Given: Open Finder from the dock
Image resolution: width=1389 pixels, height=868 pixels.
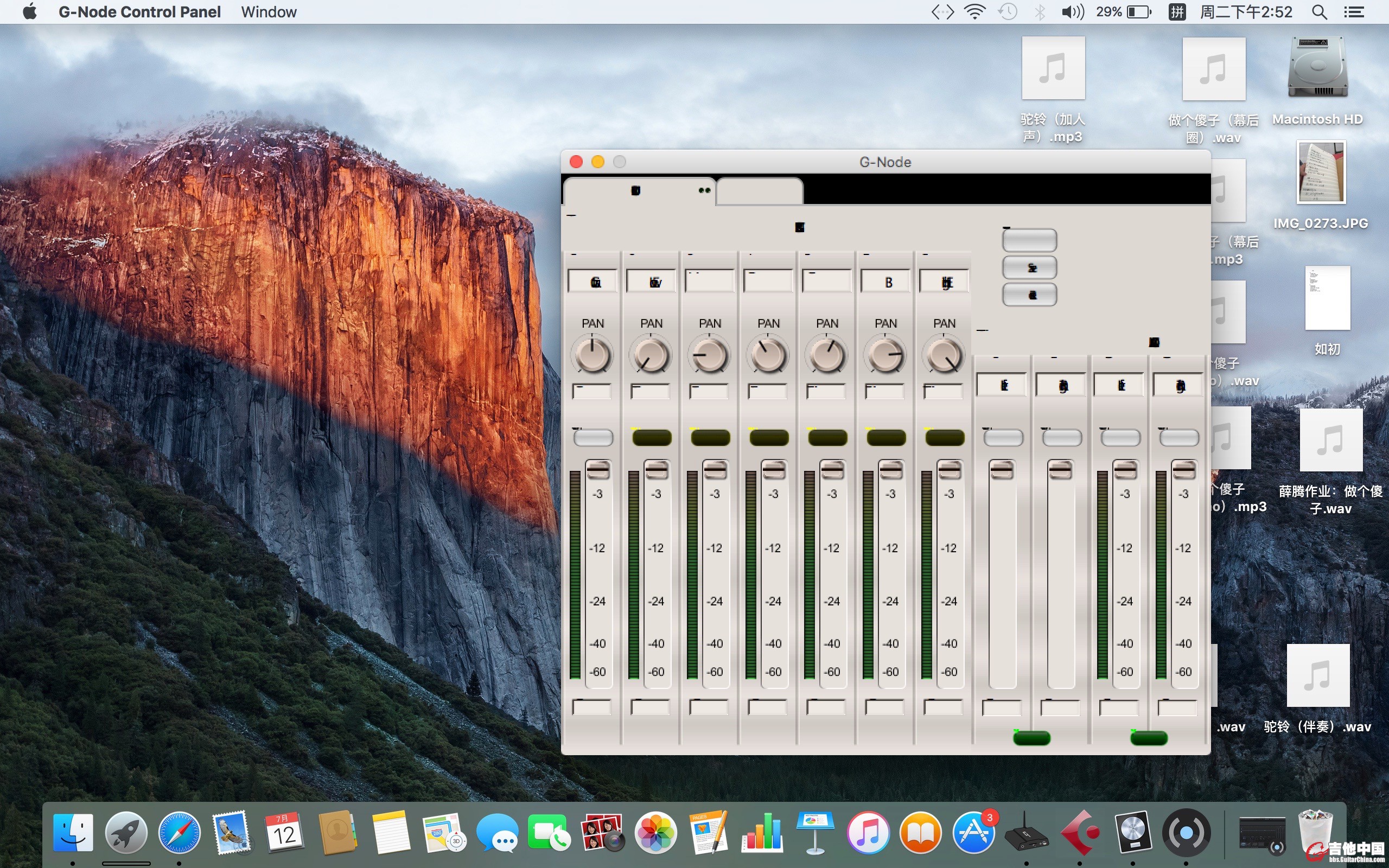Looking at the screenshot, I should (73, 832).
